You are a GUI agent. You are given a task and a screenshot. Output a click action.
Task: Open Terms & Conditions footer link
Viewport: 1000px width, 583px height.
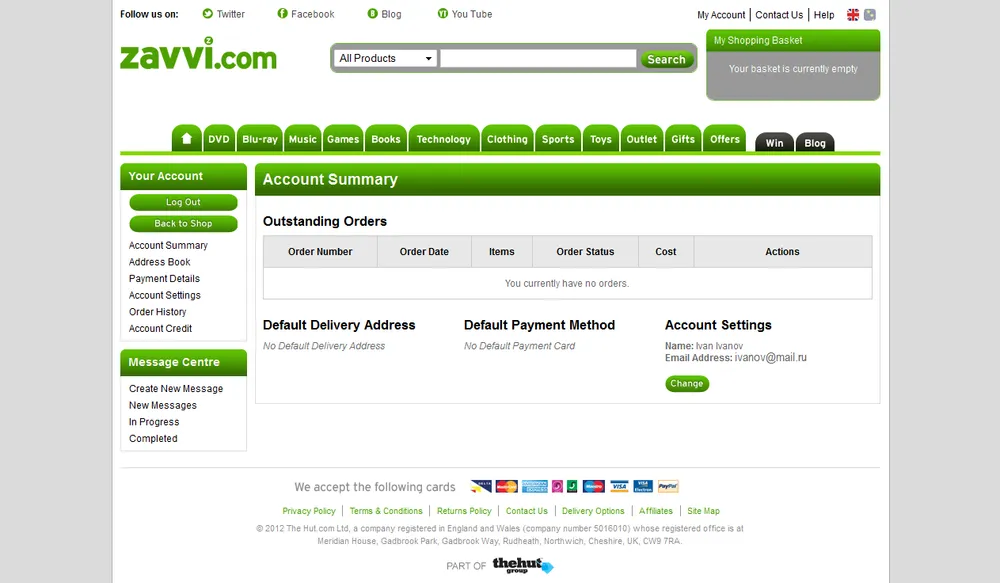pyautogui.click(x=386, y=511)
